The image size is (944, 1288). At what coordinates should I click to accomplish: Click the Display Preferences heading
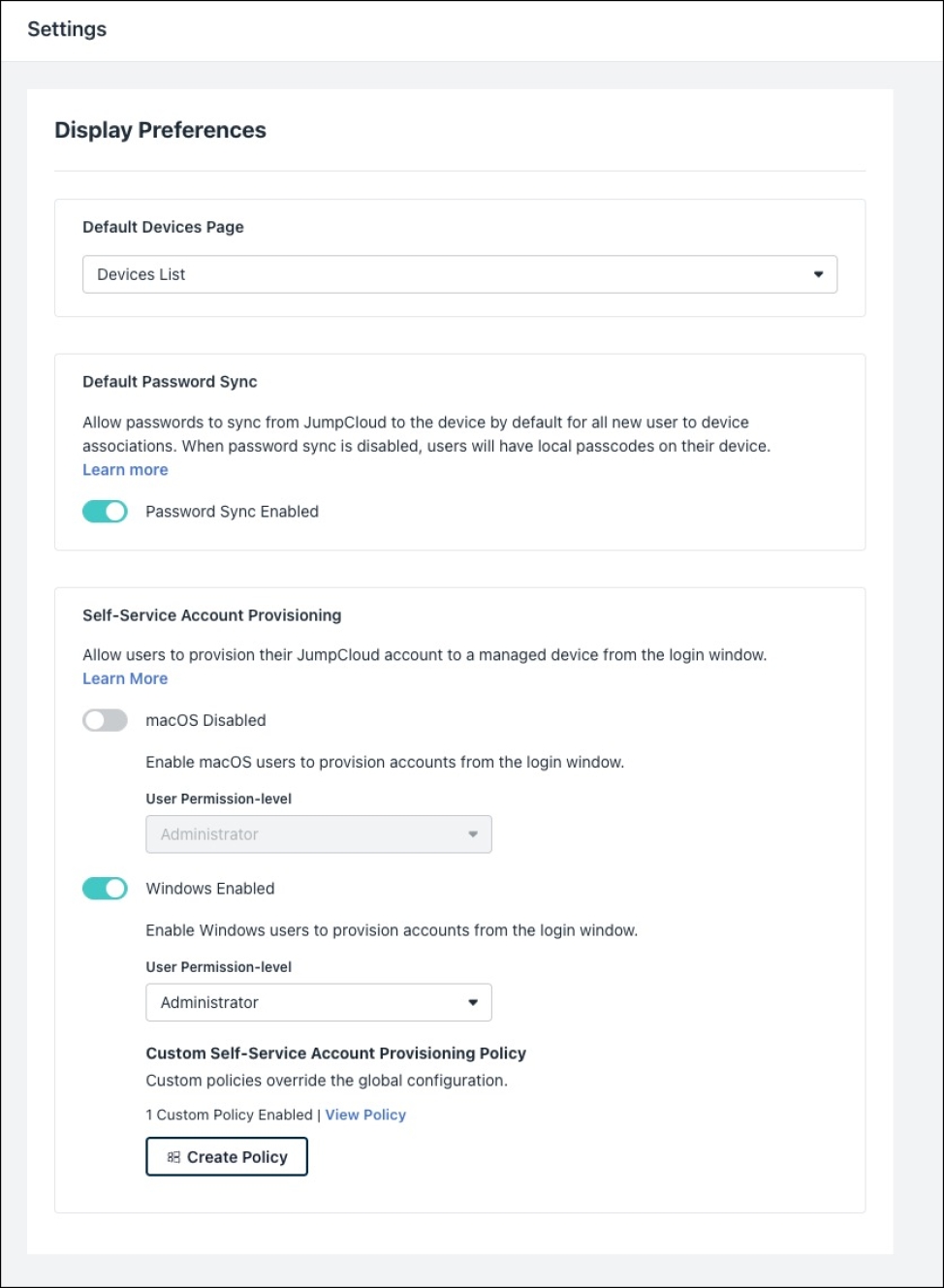coord(160,131)
